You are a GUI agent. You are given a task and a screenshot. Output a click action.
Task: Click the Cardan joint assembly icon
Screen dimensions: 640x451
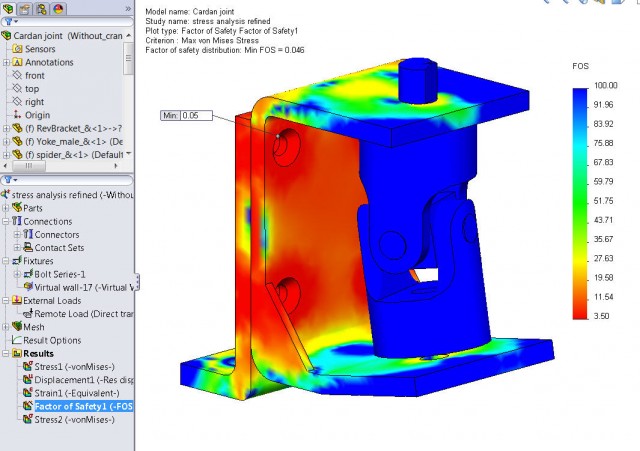tap(6, 36)
